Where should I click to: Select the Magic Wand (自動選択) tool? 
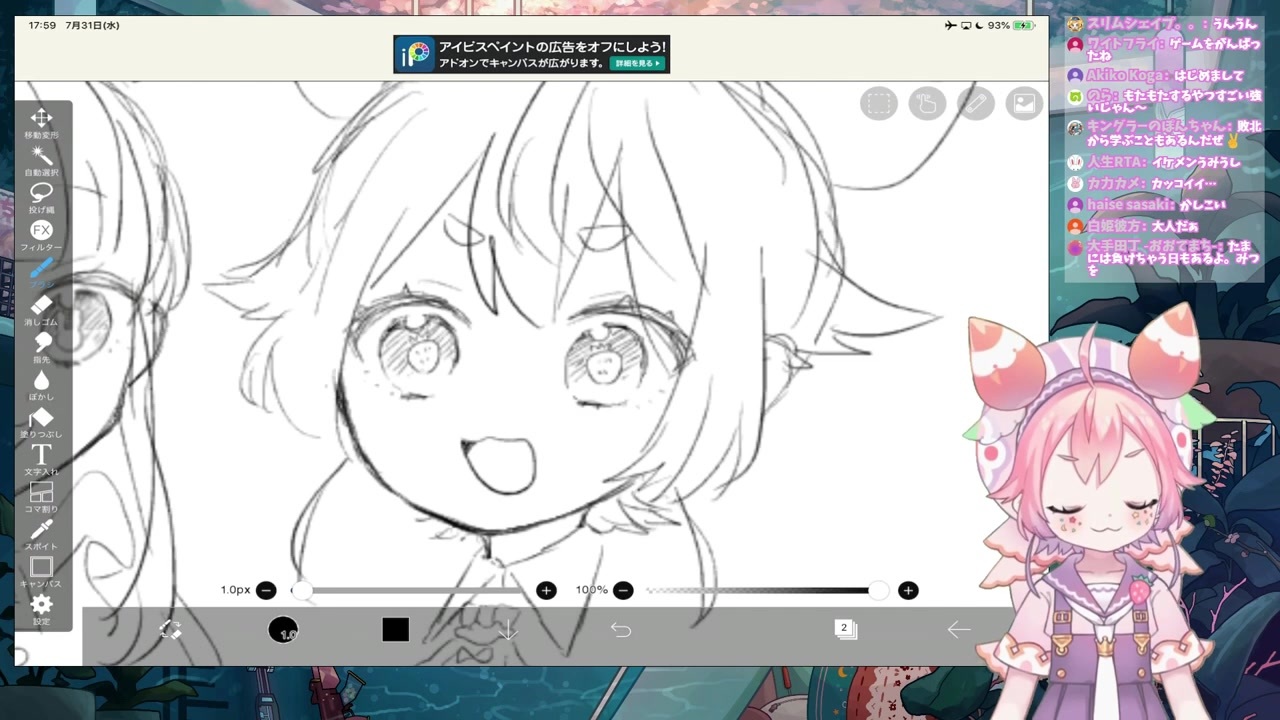41,160
